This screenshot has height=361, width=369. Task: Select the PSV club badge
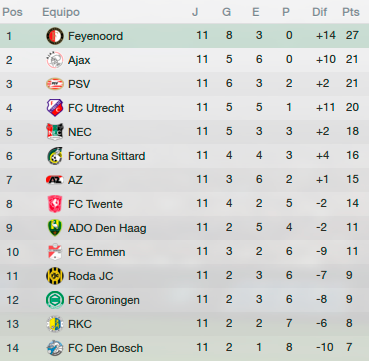55,84
